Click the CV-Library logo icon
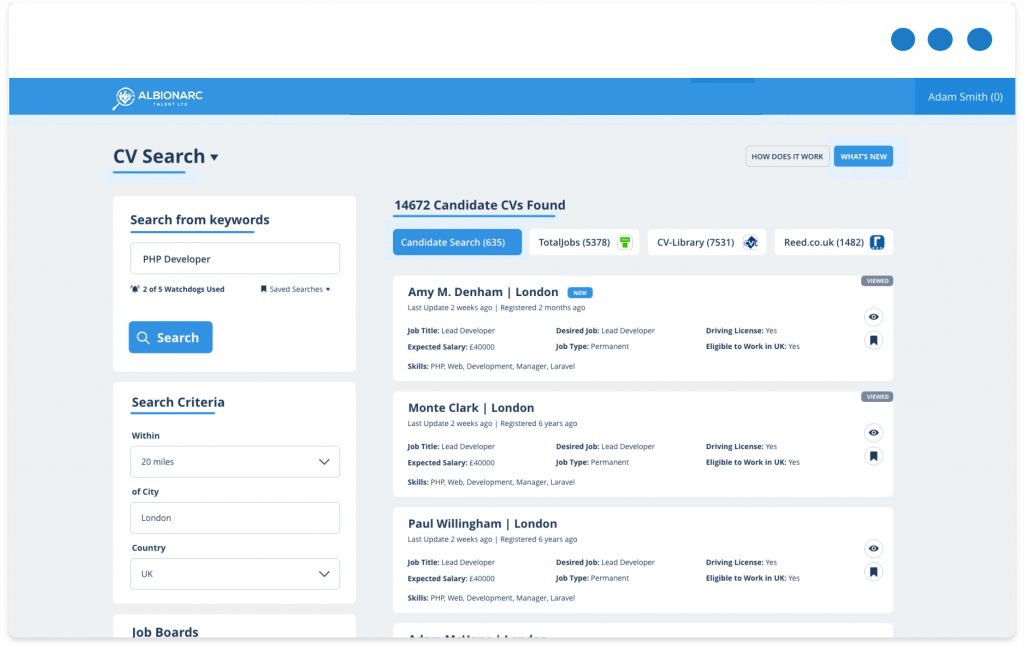1024x646 pixels. 751,242
